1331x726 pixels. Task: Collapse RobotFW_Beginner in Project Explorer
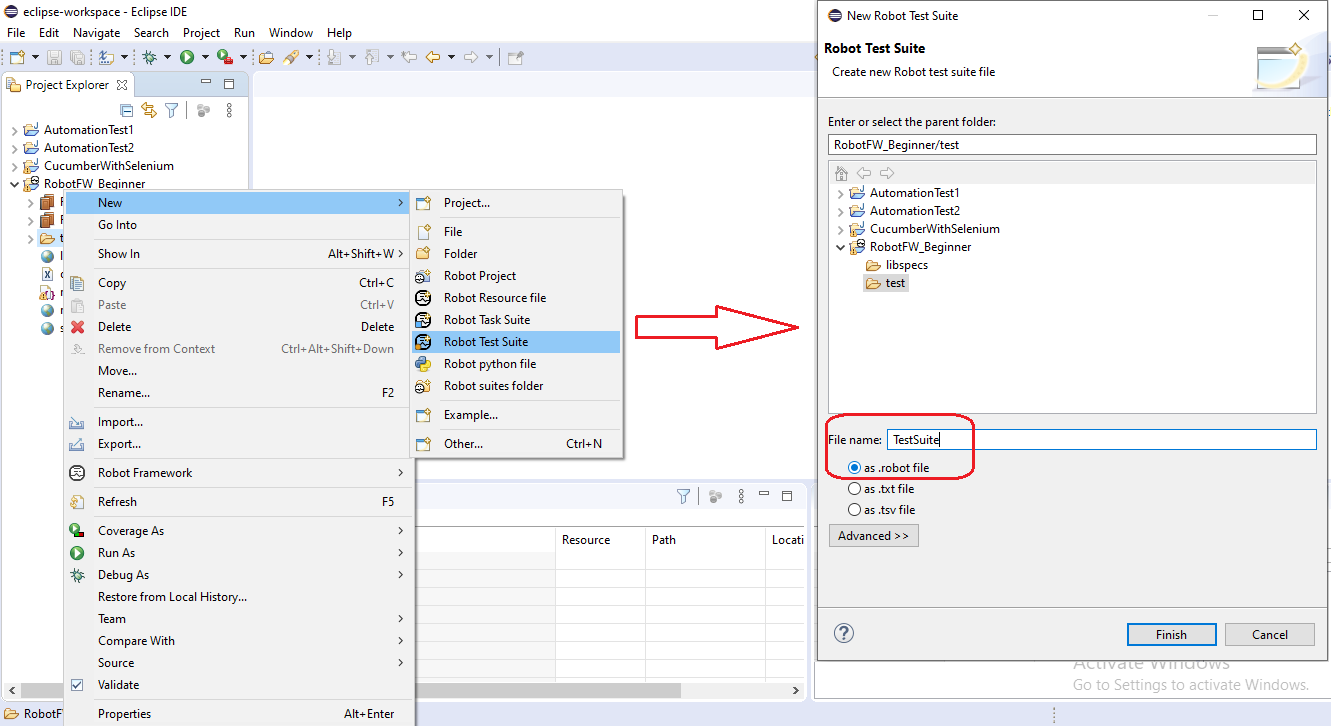[x=14, y=184]
